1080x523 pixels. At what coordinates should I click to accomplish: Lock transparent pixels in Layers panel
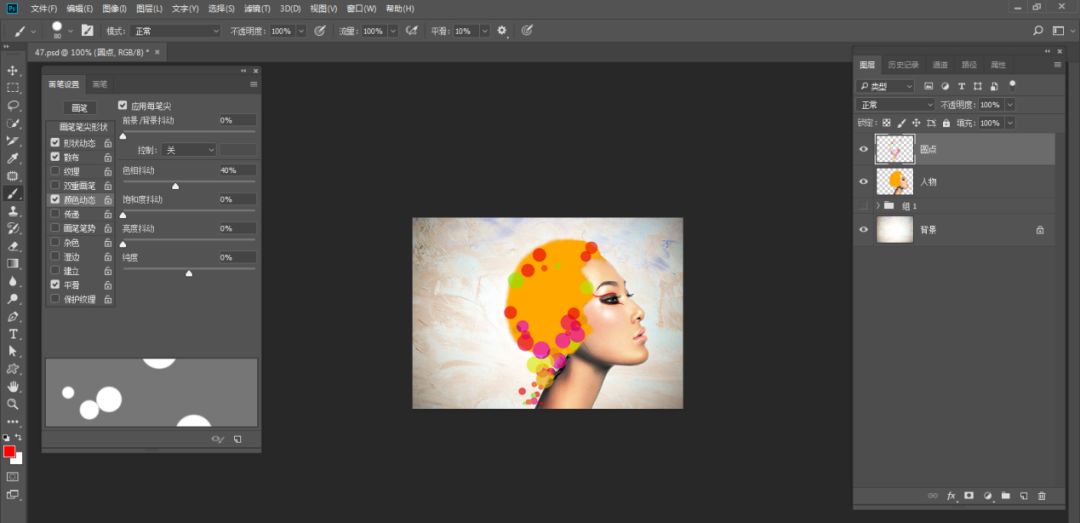(x=886, y=123)
